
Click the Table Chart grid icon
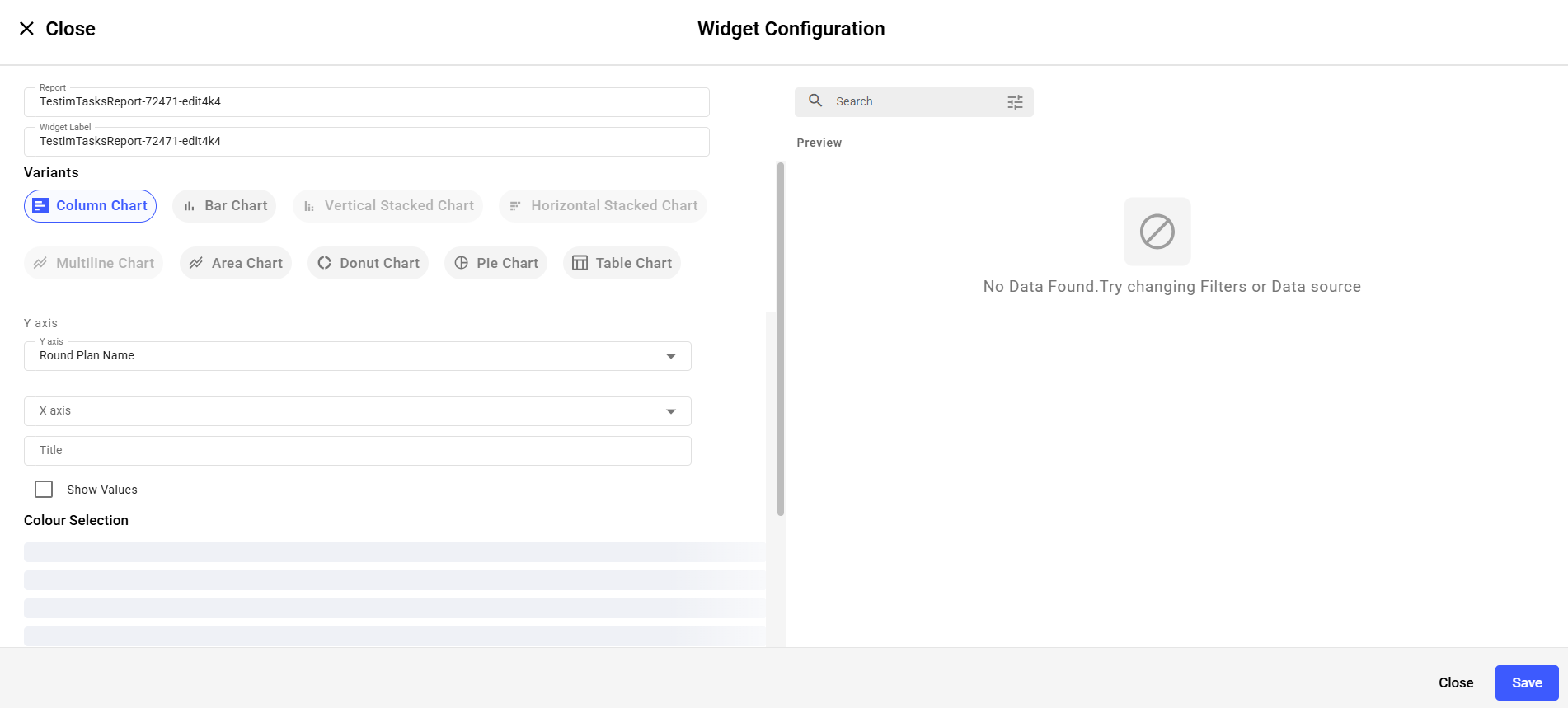pyautogui.click(x=580, y=263)
